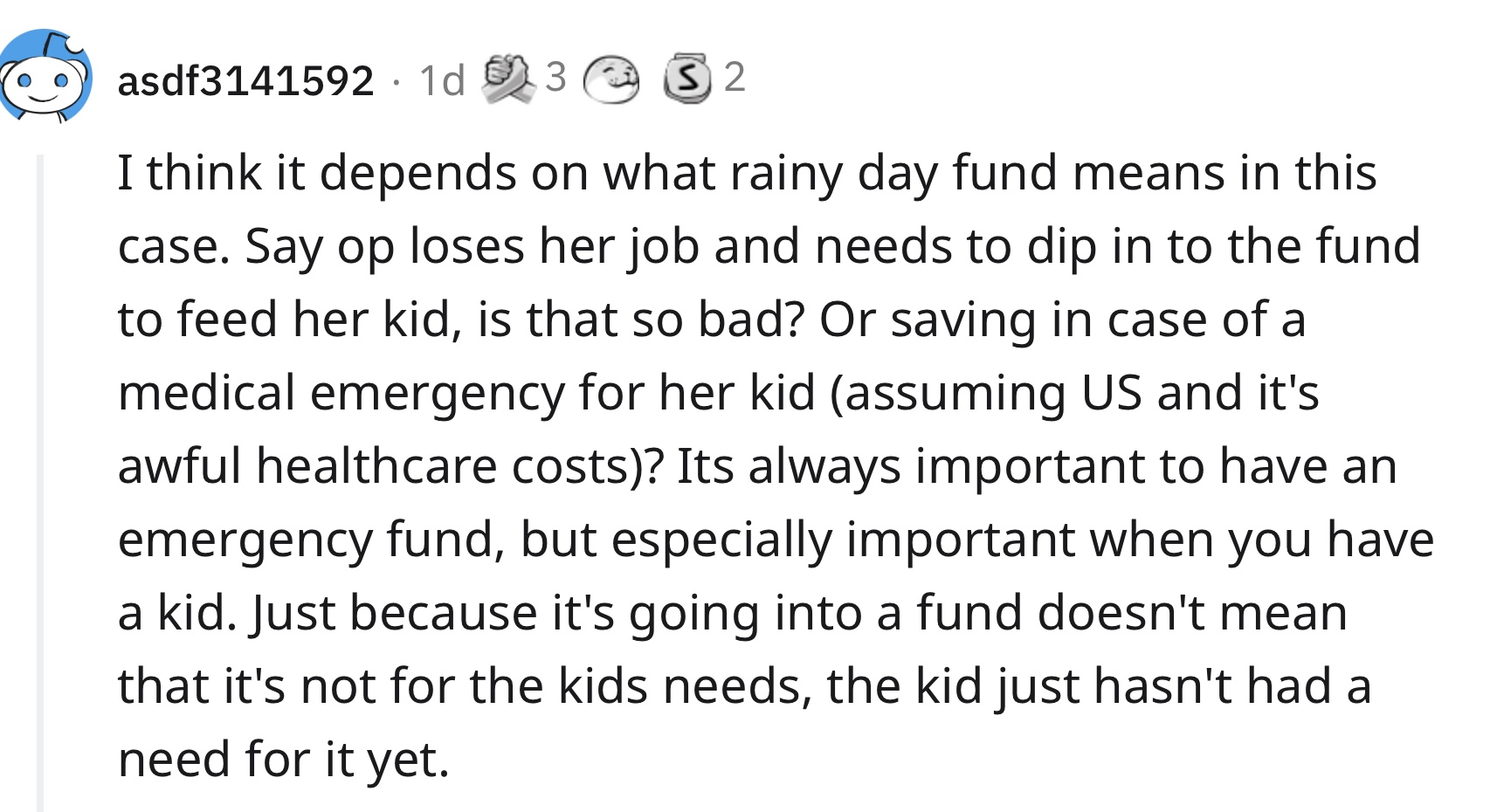Click the handshake Helpful award icon

tap(509, 79)
